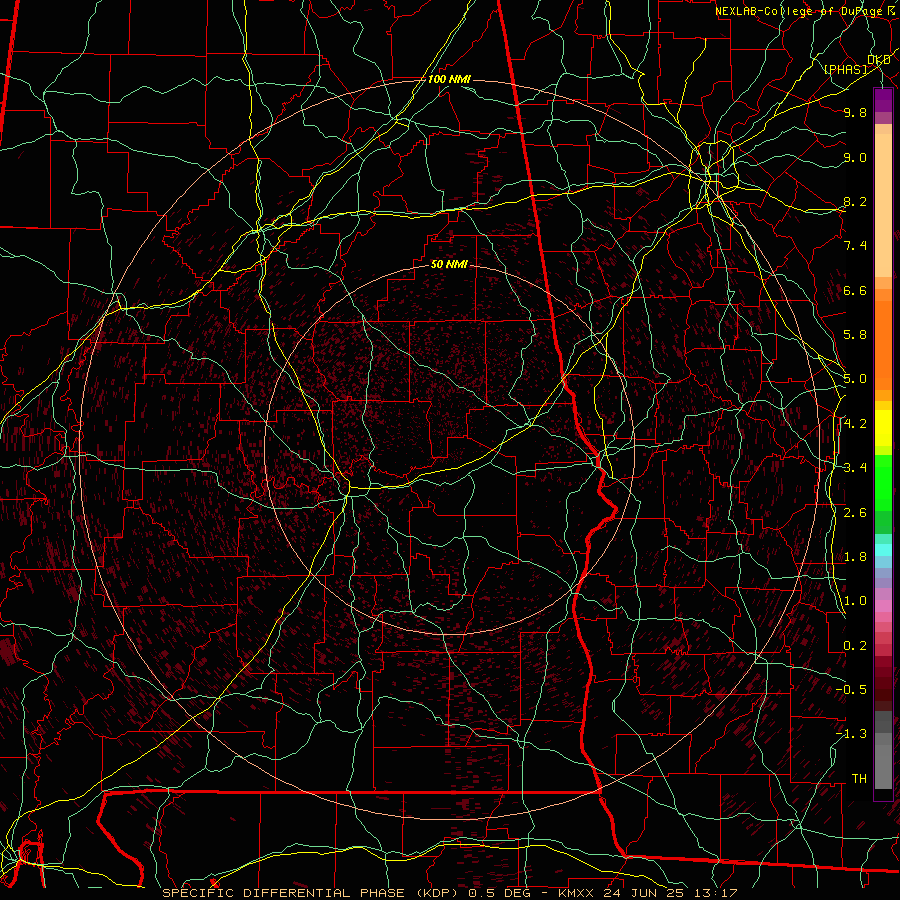Click the yellow segment of the color scale

tap(883, 428)
